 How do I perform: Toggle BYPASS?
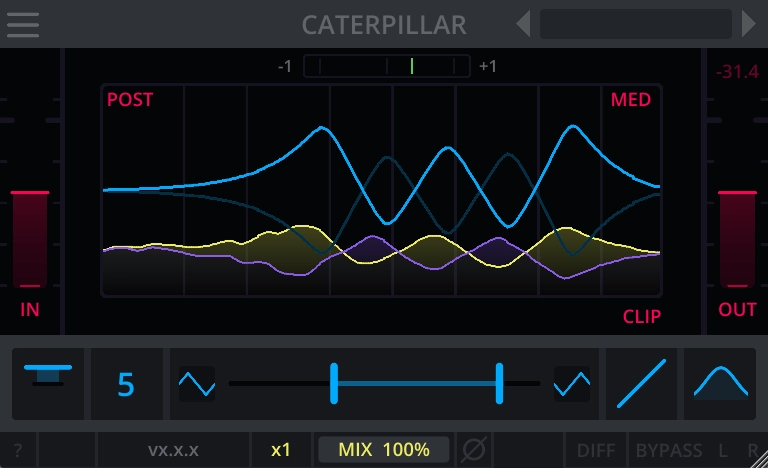click(669, 450)
